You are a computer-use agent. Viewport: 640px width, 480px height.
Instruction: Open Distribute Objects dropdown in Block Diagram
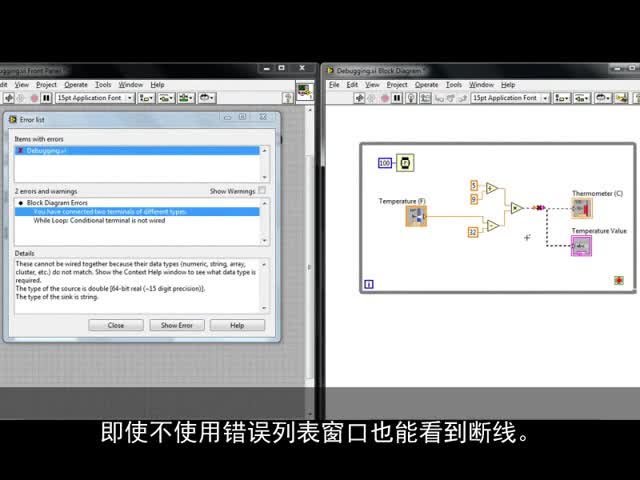(581, 98)
